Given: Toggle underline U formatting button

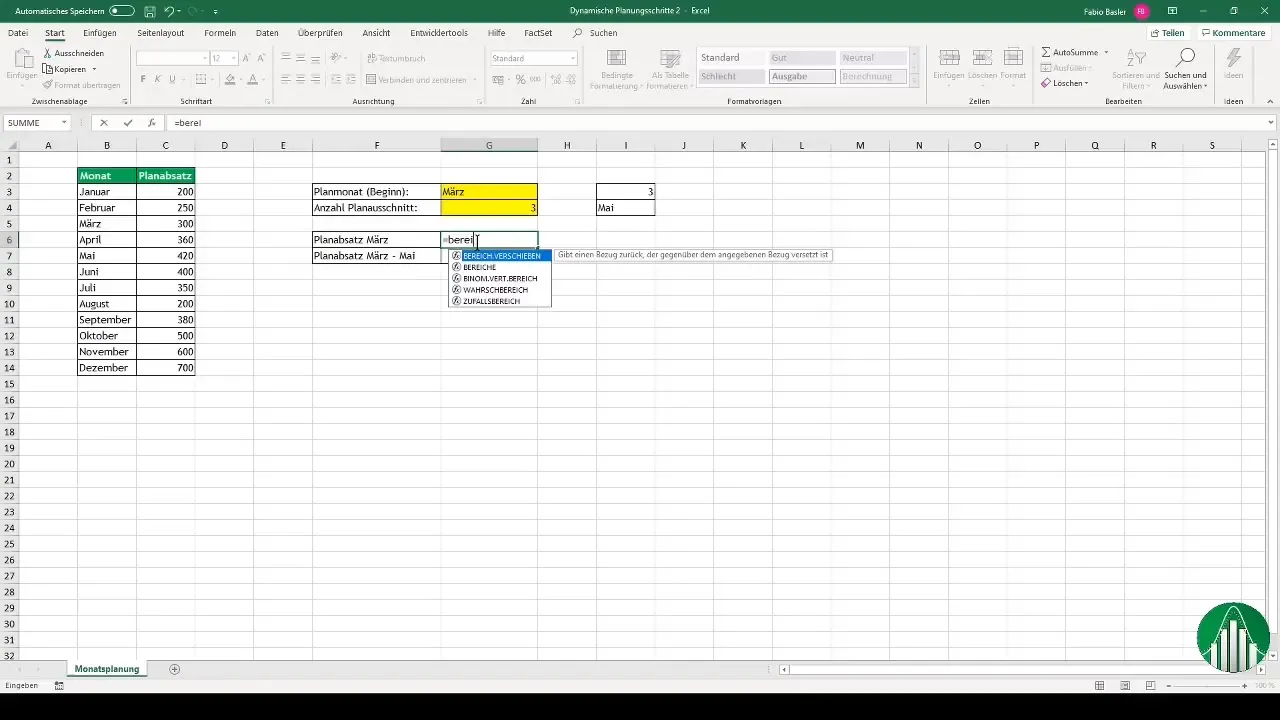Looking at the screenshot, I should pos(173,79).
